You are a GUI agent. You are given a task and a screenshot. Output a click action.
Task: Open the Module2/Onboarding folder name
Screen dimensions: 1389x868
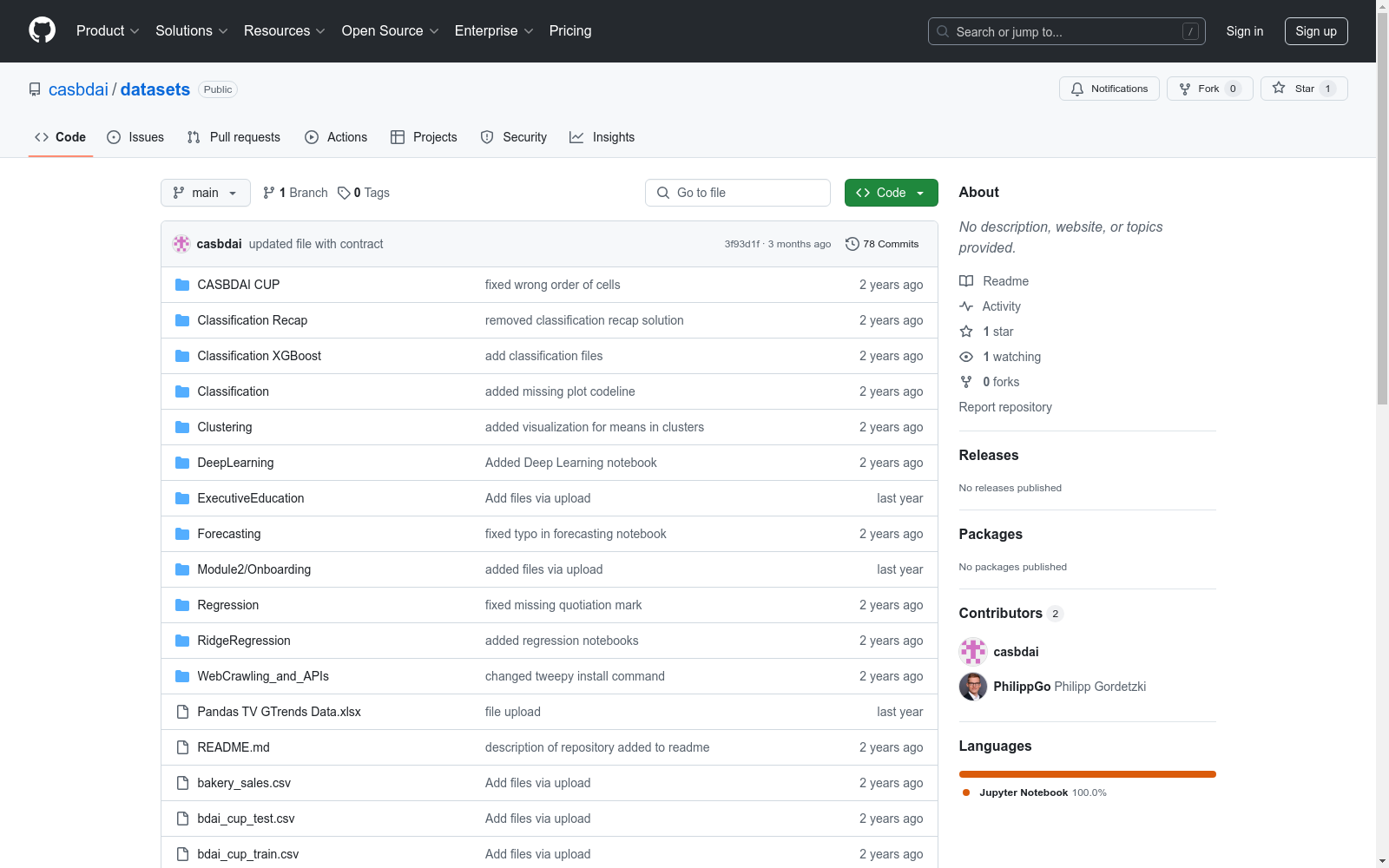254,569
